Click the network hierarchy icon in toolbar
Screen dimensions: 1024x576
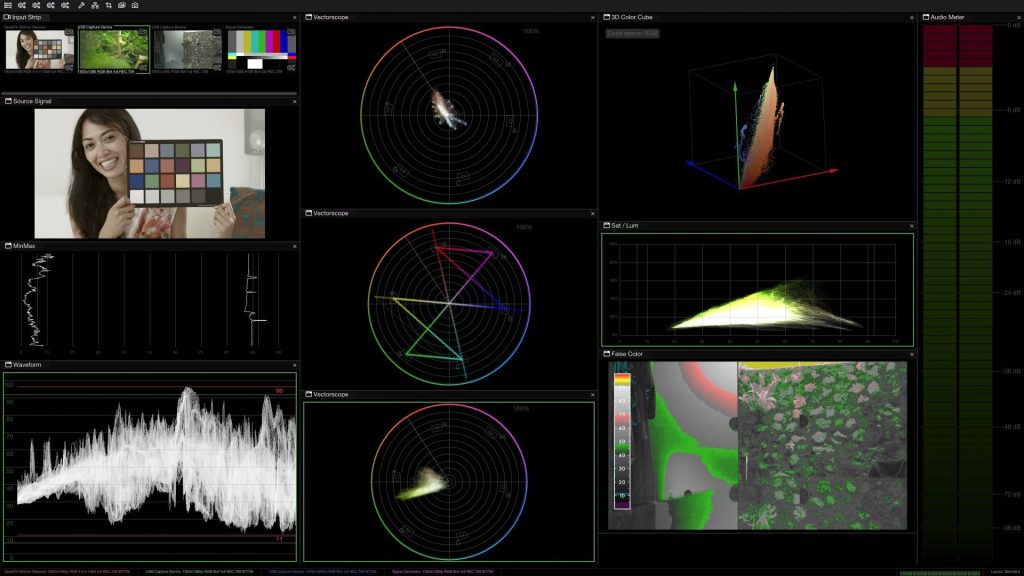[94, 5]
